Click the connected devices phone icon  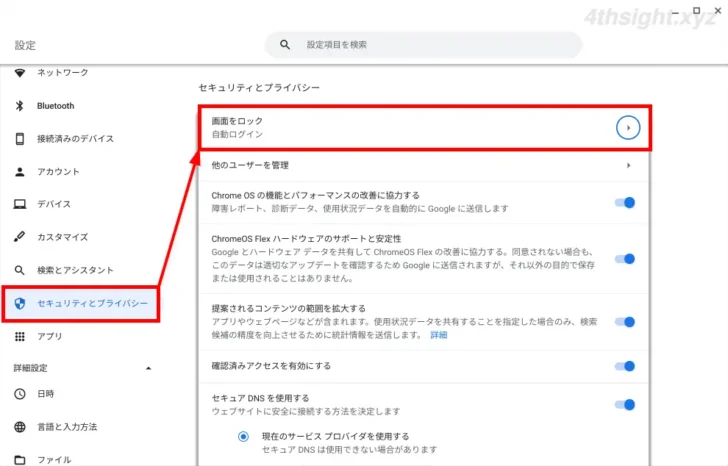(x=20, y=138)
